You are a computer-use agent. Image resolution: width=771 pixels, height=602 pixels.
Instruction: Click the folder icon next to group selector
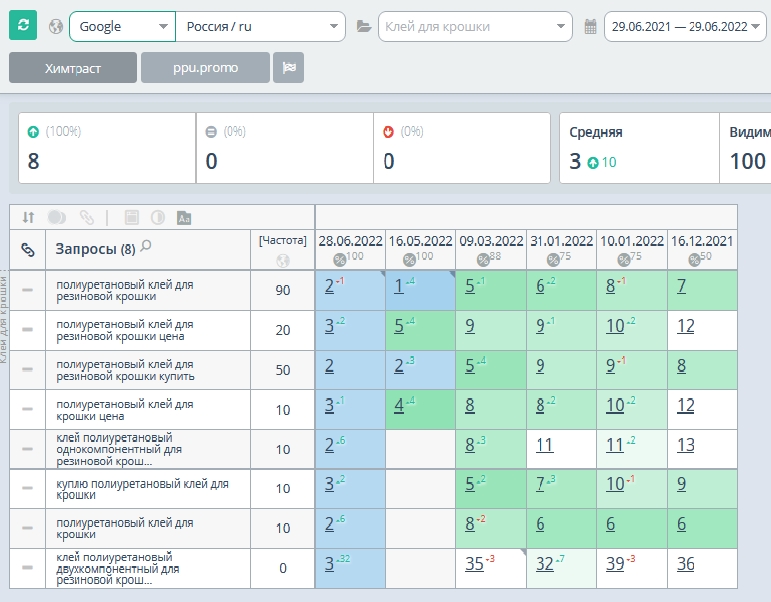(x=364, y=26)
